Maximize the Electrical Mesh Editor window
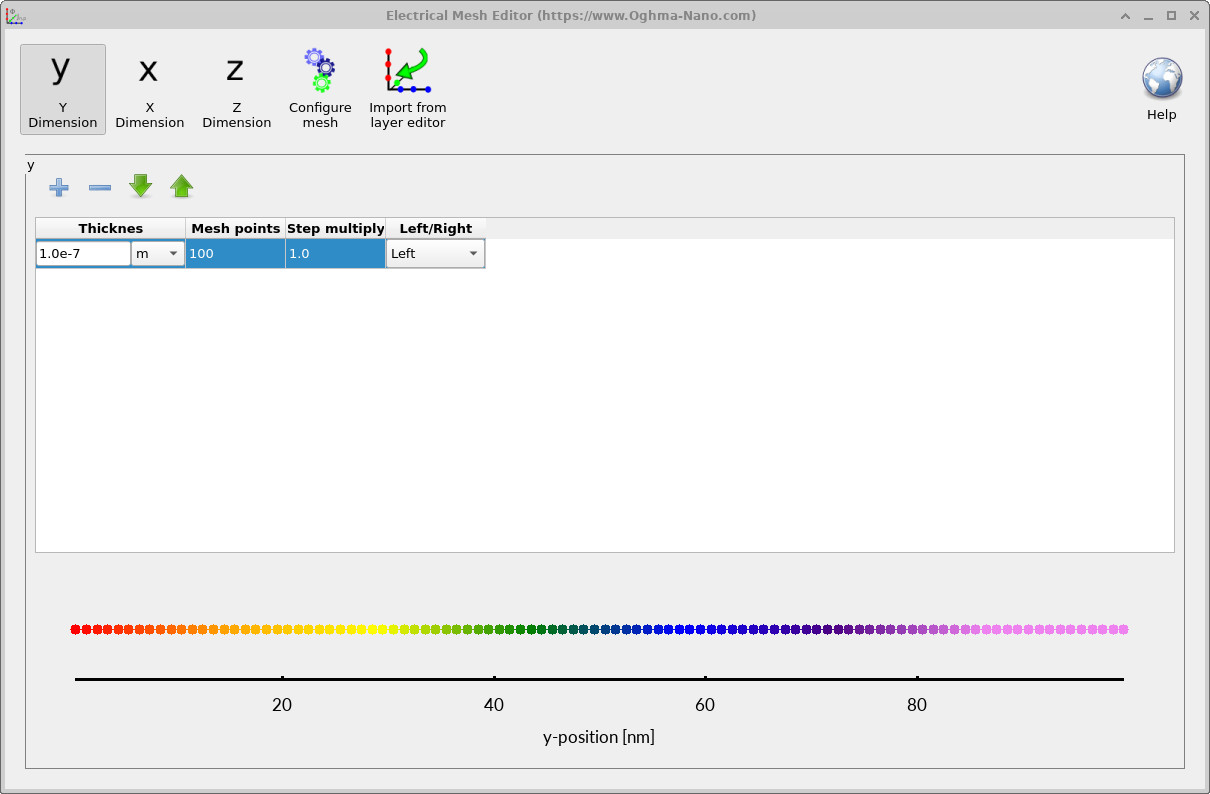 (1171, 16)
